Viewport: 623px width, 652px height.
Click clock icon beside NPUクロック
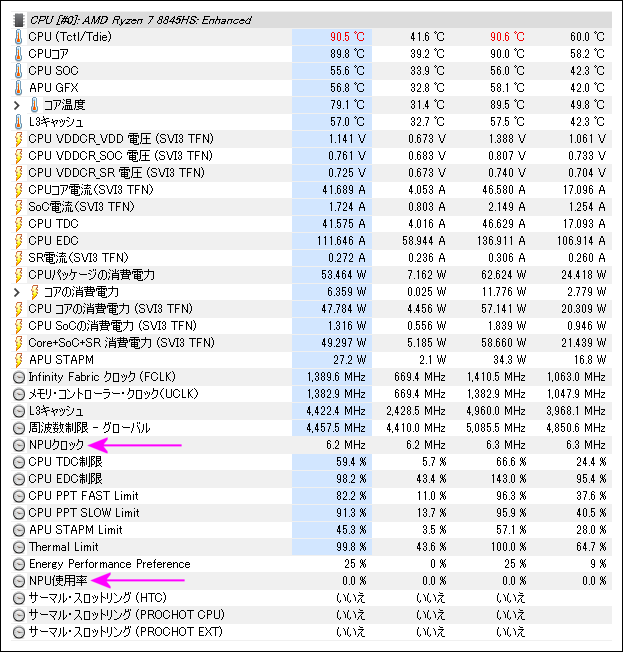coord(19,445)
